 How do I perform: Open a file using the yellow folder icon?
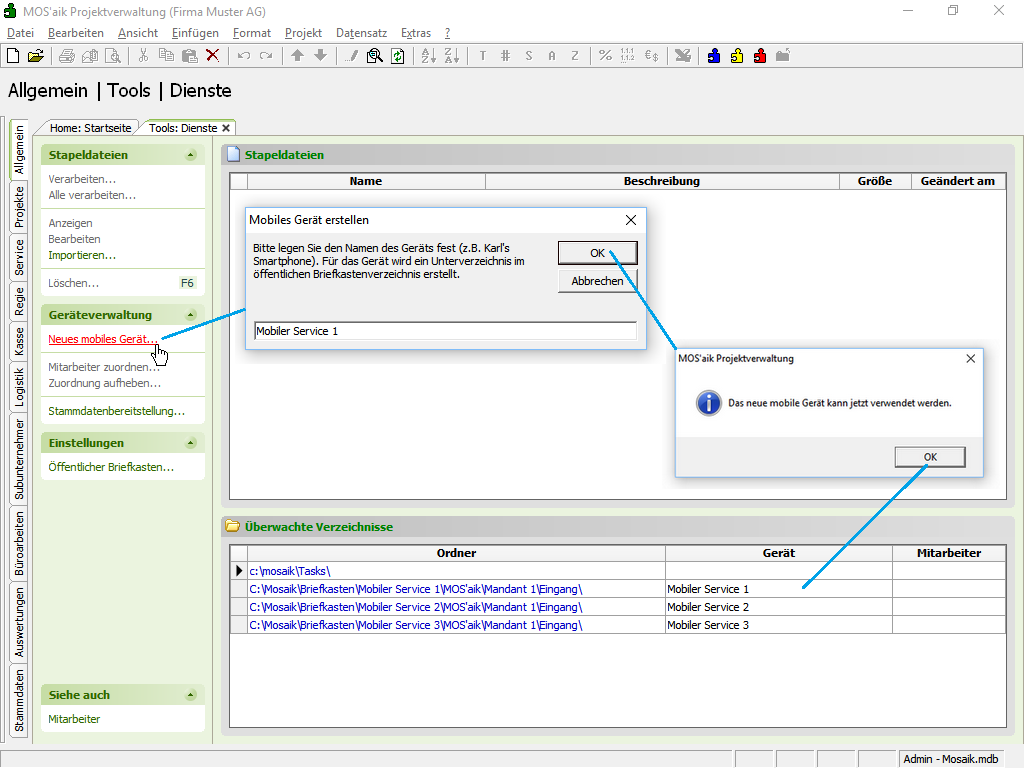[x=36, y=56]
